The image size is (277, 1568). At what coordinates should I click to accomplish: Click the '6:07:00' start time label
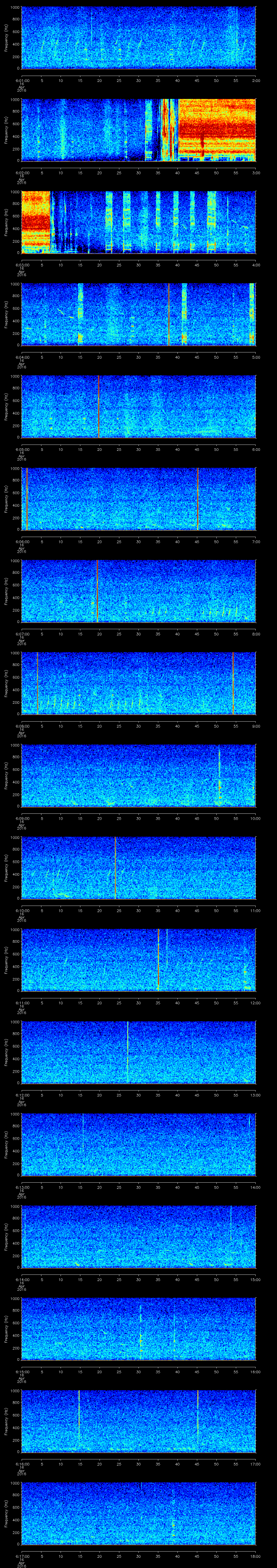[x=22, y=634]
